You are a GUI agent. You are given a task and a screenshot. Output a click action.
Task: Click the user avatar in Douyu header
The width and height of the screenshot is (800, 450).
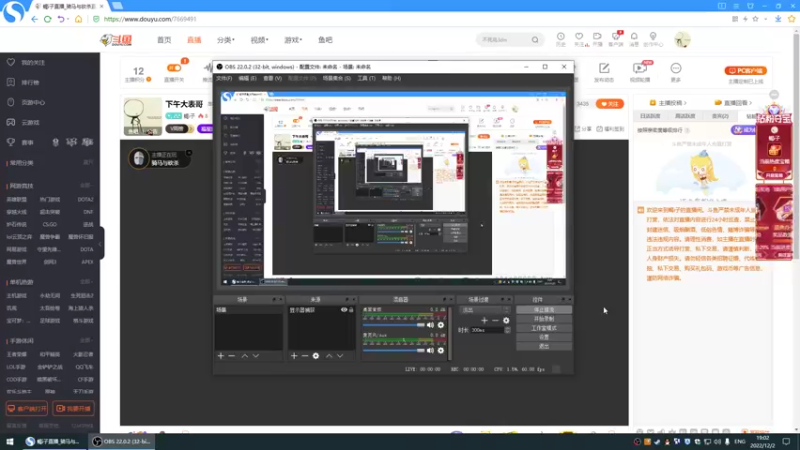pos(682,40)
